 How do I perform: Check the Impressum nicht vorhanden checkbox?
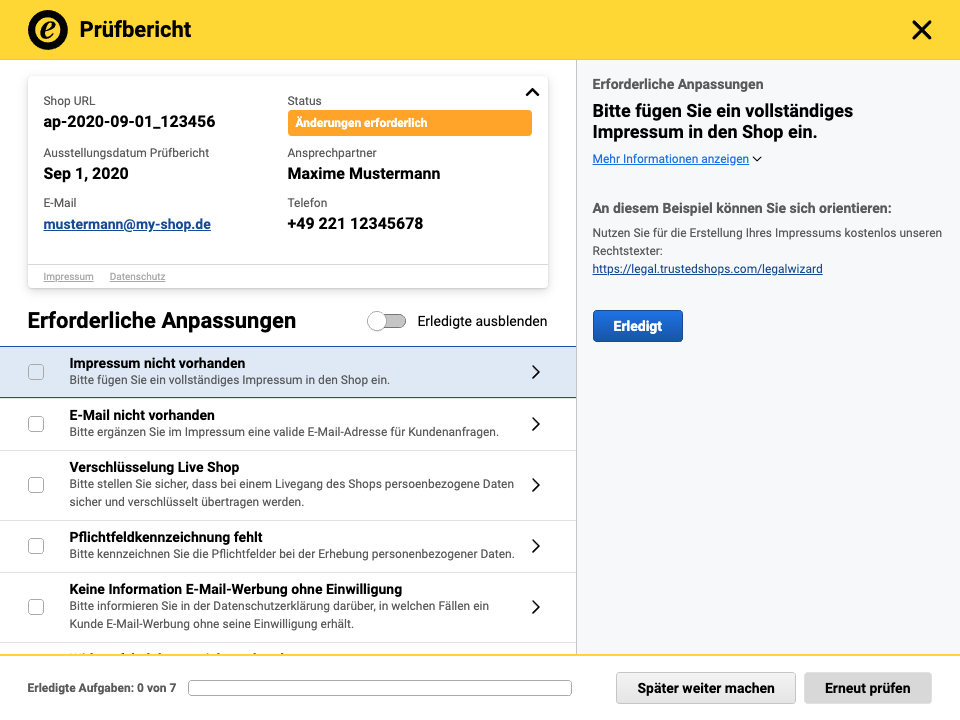pyautogui.click(x=36, y=372)
